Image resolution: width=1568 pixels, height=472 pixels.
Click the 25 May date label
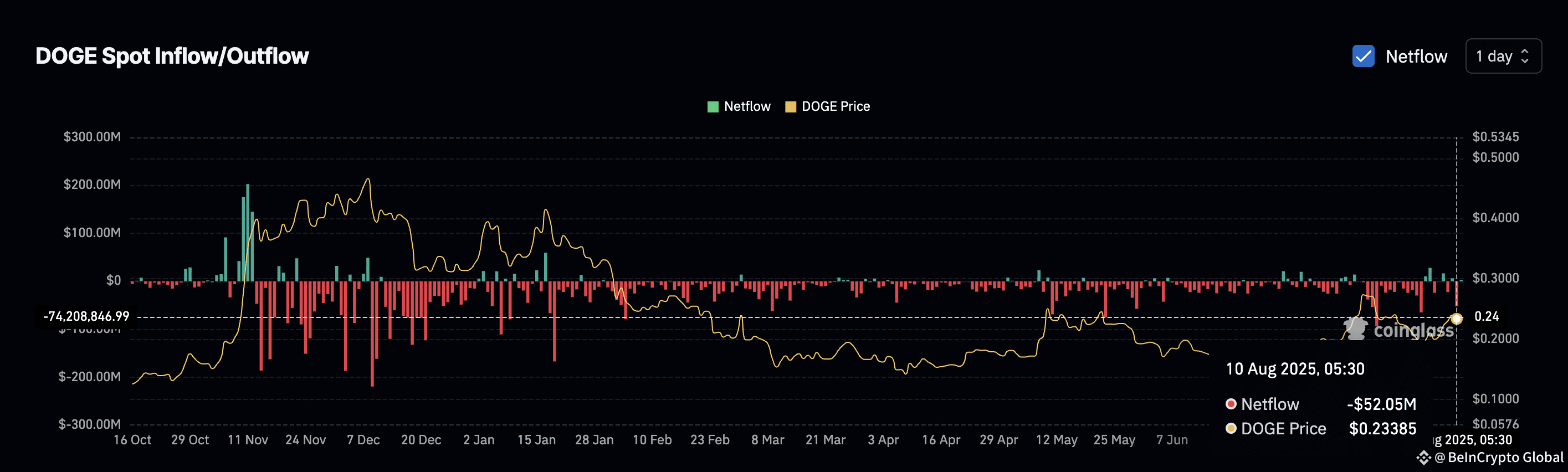pos(1115,440)
